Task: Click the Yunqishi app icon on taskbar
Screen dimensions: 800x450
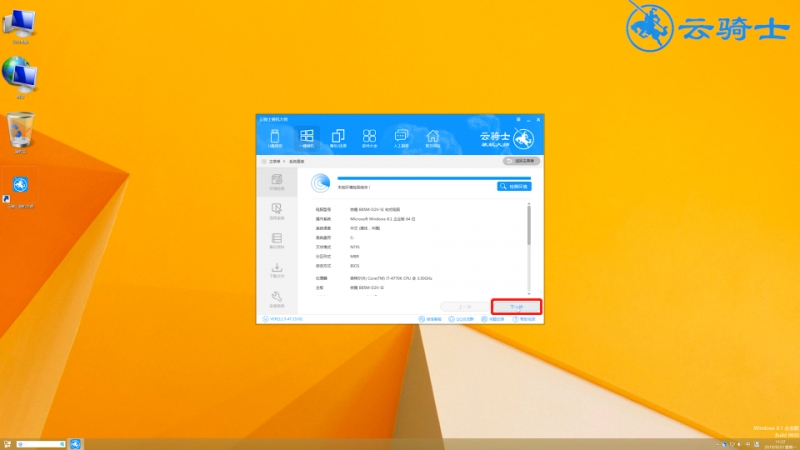Action: tap(76, 444)
